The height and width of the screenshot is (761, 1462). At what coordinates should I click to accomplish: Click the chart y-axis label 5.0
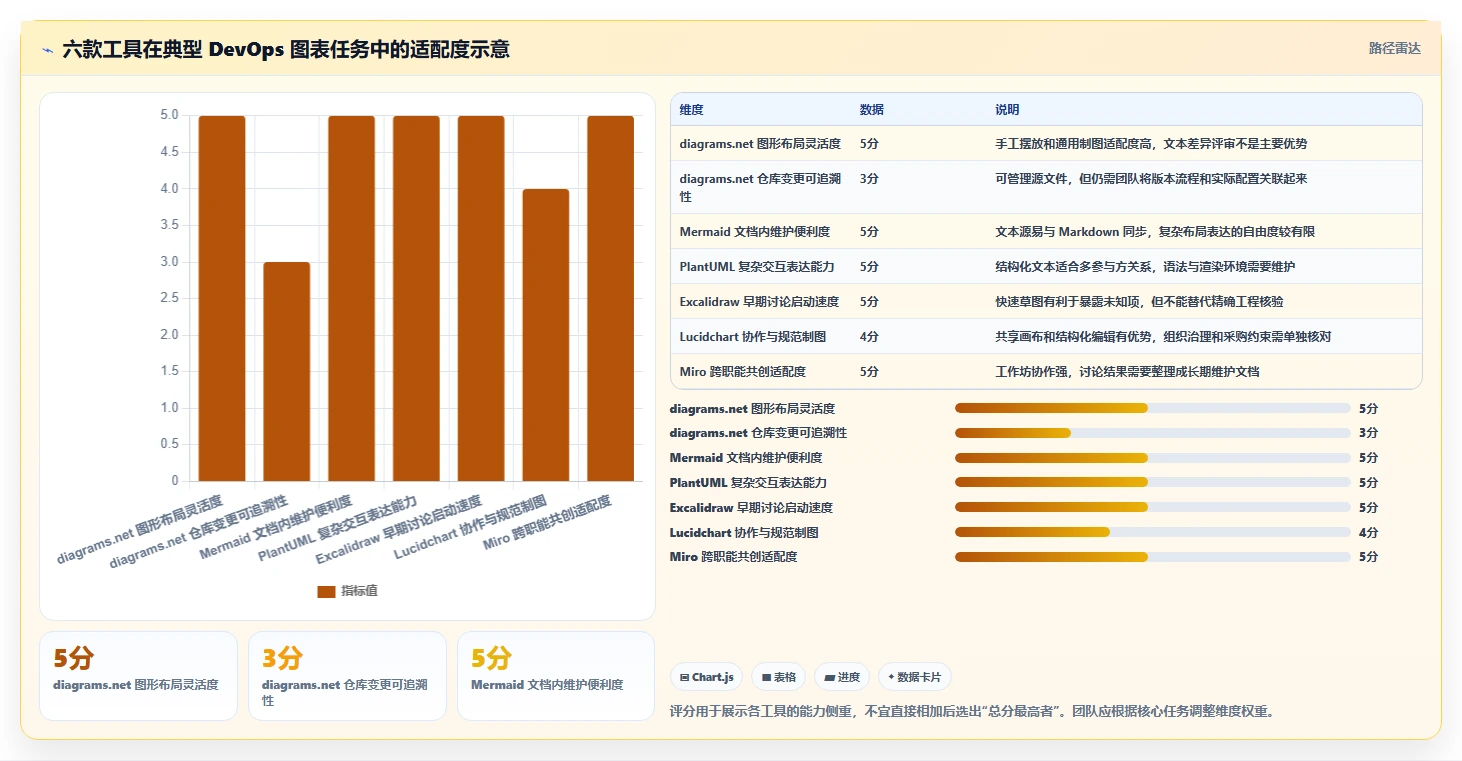pos(169,115)
